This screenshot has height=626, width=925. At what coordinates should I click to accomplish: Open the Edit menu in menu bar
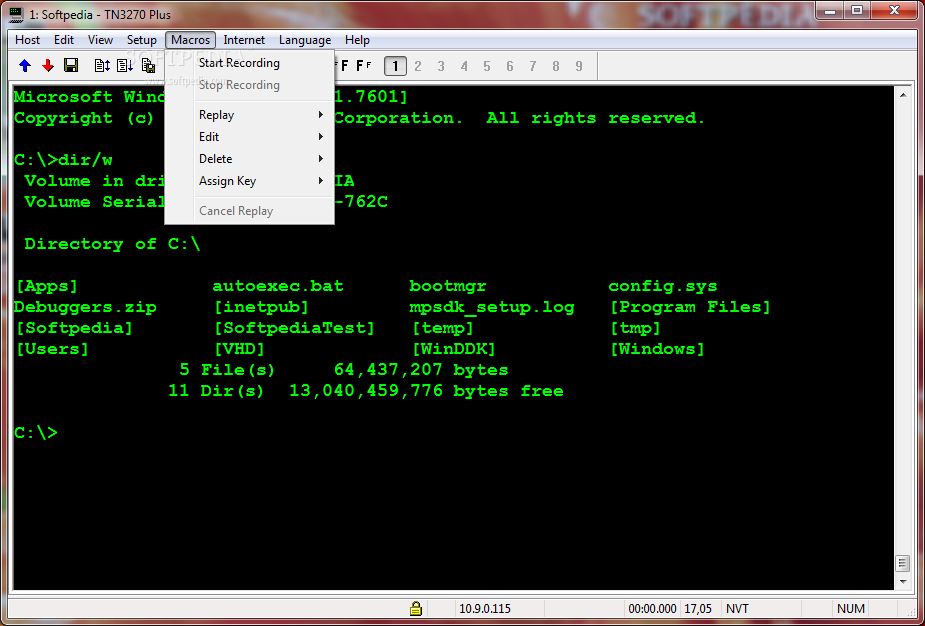(64, 40)
